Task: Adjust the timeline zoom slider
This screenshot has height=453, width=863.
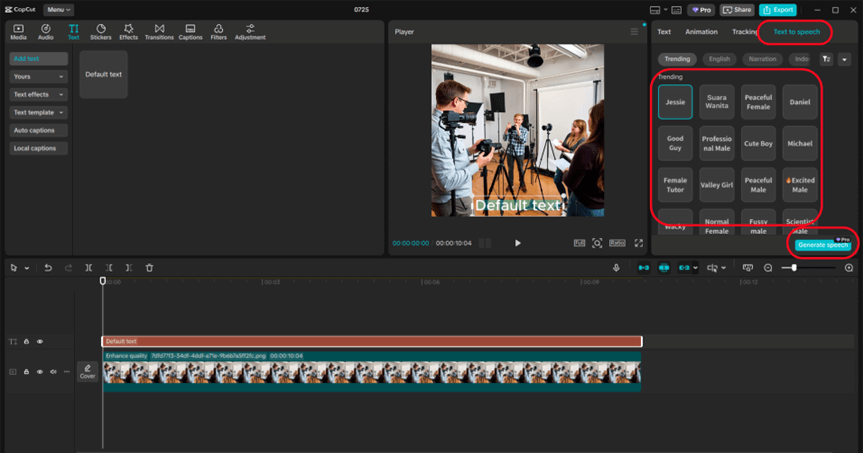Action: click(x=794, y=268)
